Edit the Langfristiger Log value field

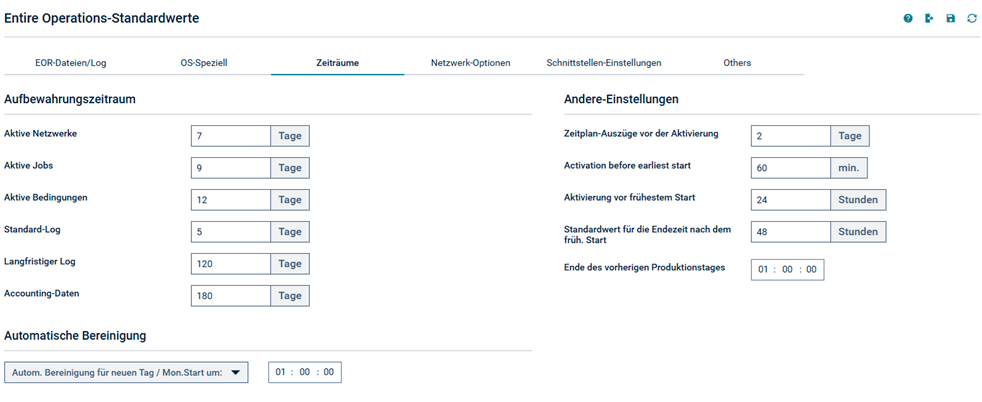[x=230, y=264]
